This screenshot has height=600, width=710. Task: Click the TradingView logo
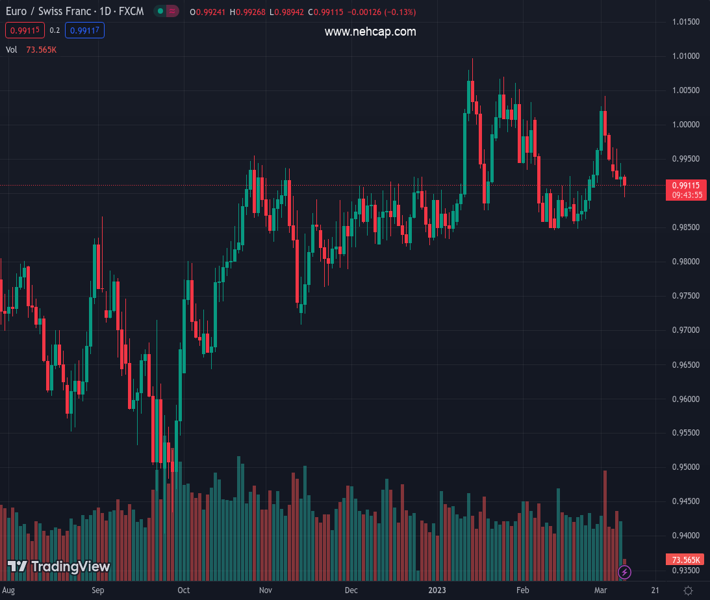58,567
